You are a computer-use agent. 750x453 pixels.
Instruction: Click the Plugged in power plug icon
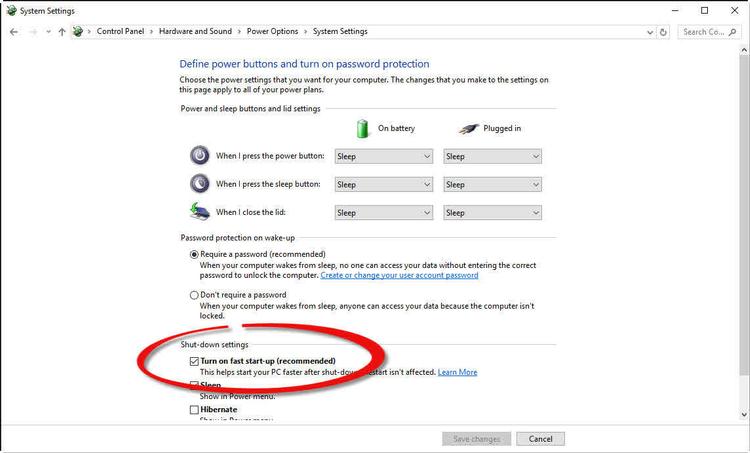pos(468,128)
